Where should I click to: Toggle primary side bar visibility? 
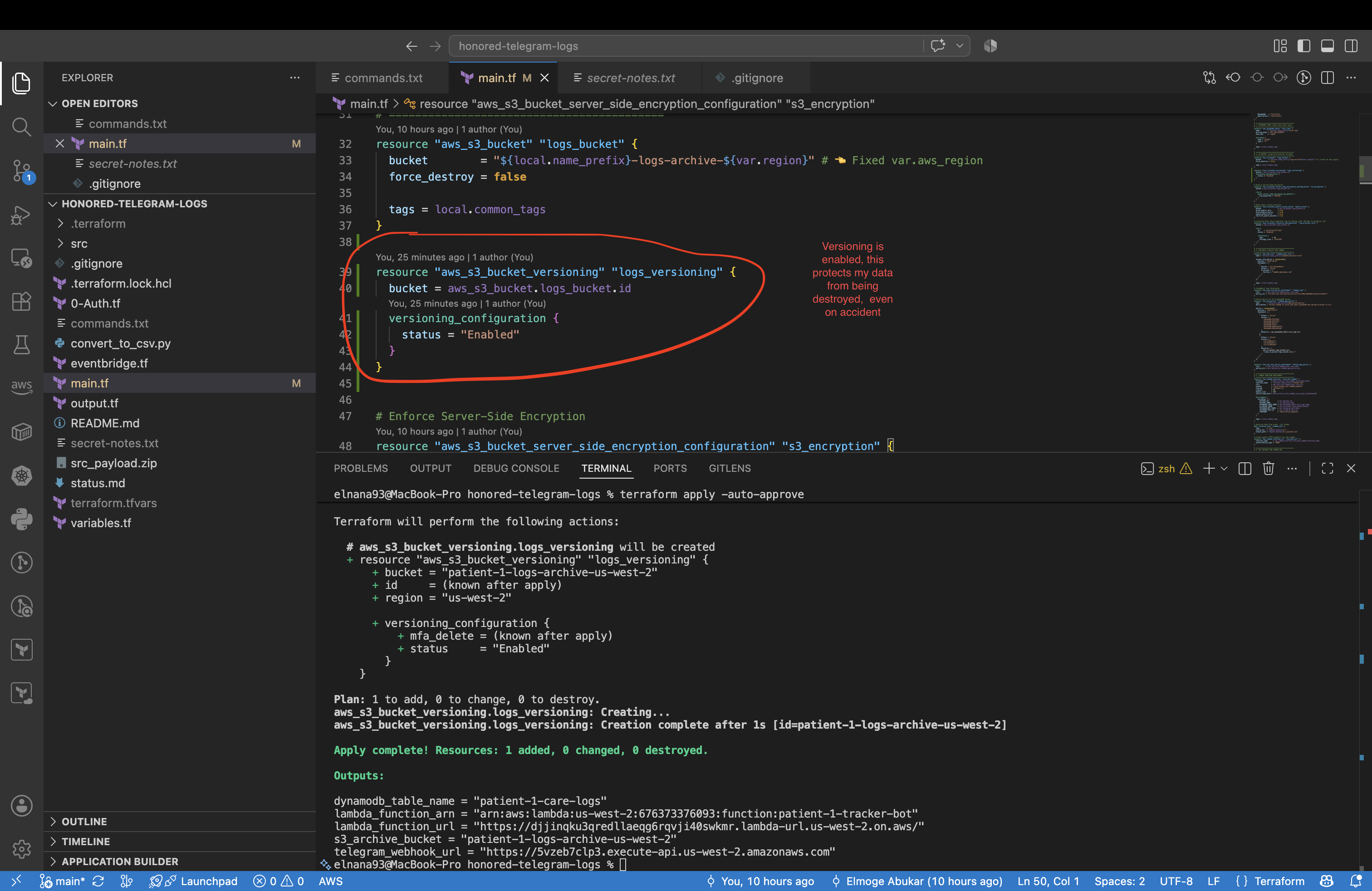coord(1304,45)
